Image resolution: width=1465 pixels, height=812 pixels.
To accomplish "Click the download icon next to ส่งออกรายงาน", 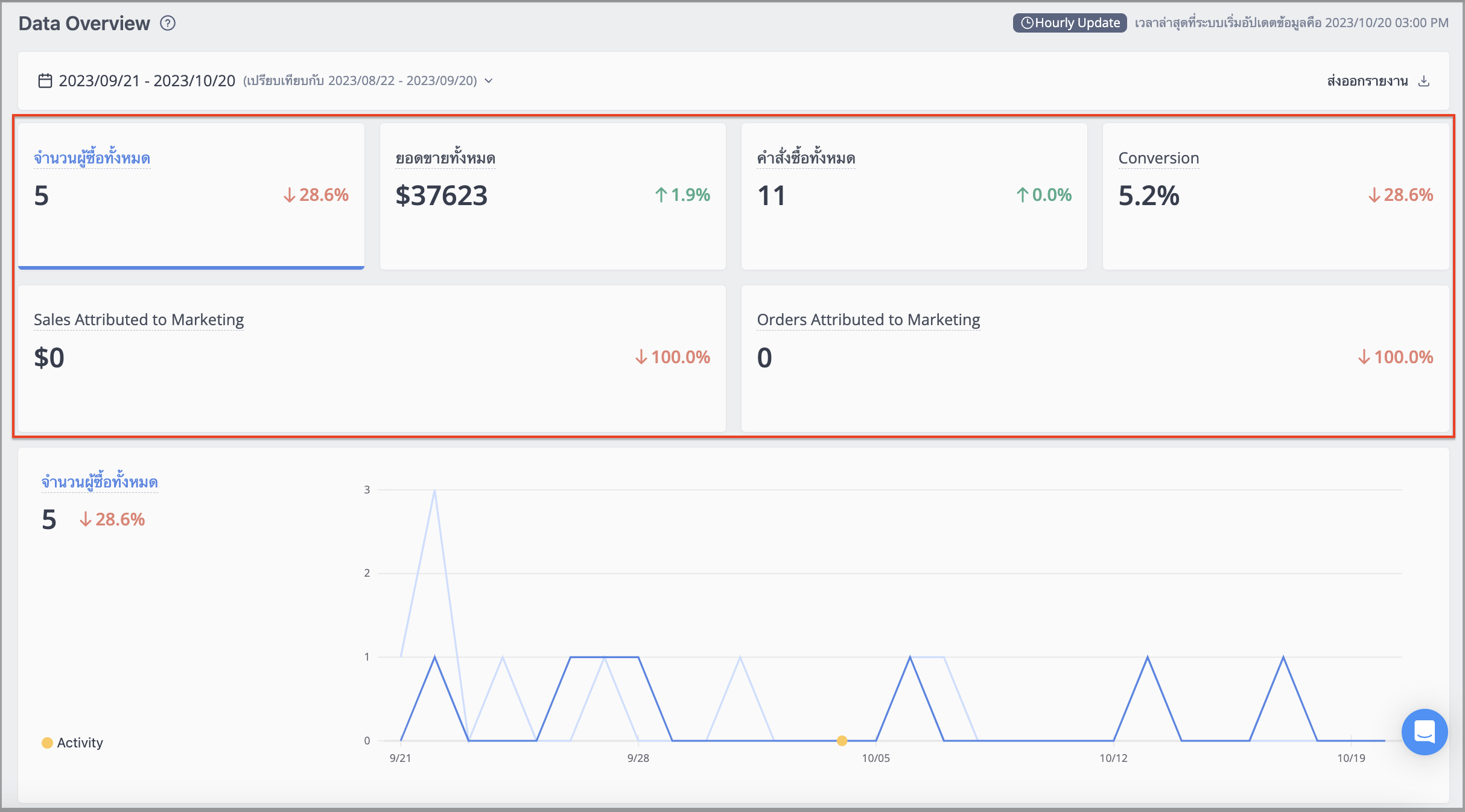I will coord(1424,81).
